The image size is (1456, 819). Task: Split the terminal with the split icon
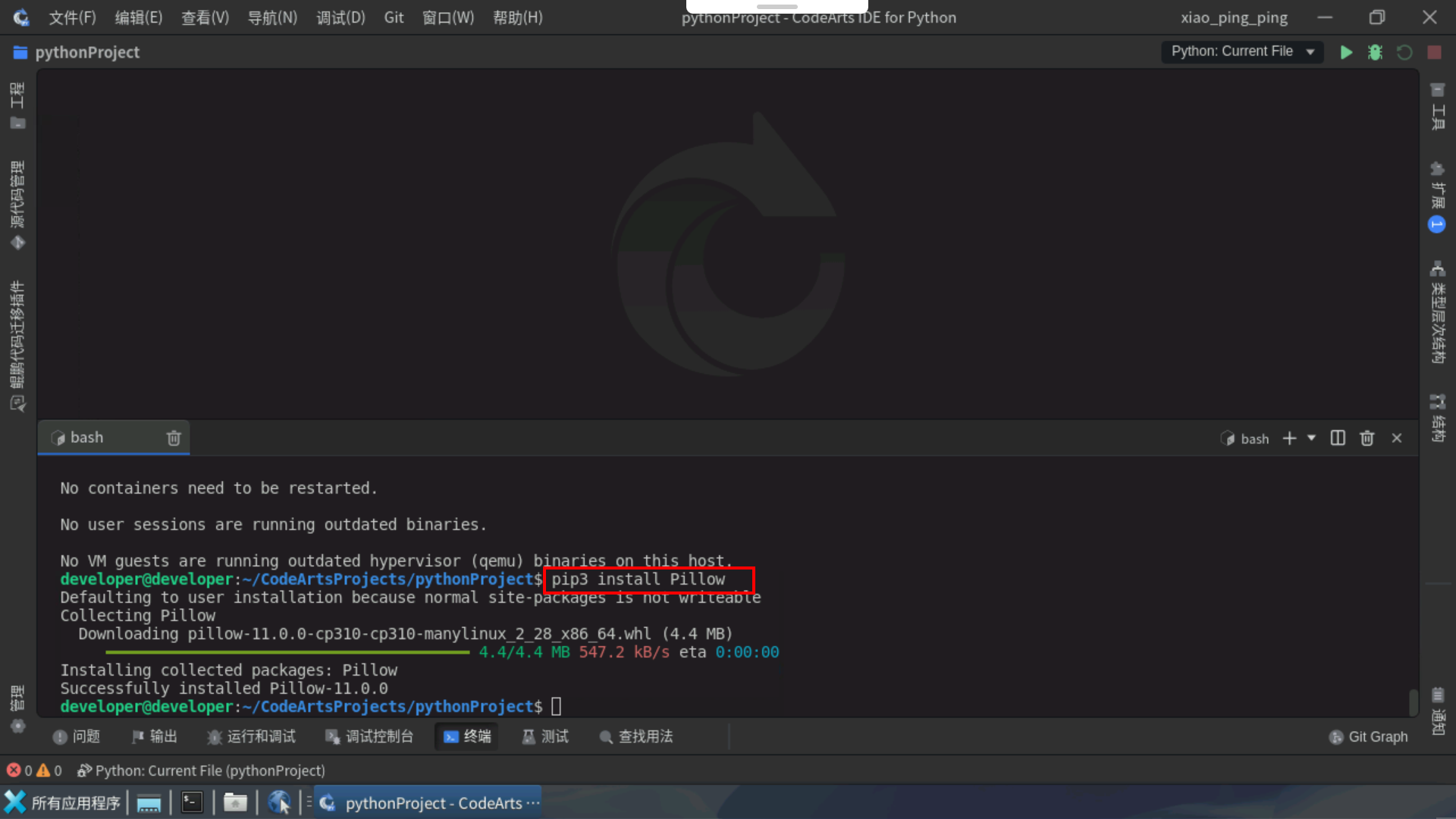1337,438
